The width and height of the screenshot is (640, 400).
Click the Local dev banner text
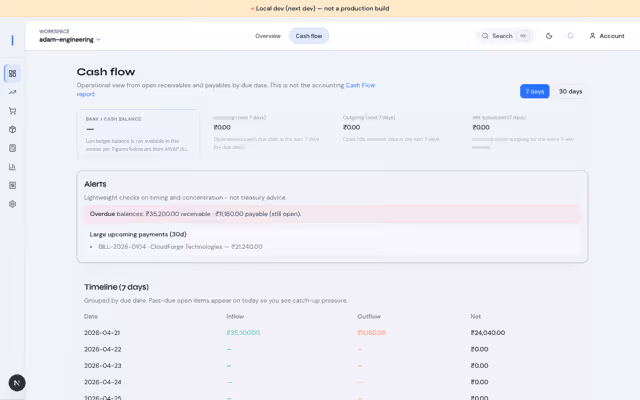click(x=322, y=8)
